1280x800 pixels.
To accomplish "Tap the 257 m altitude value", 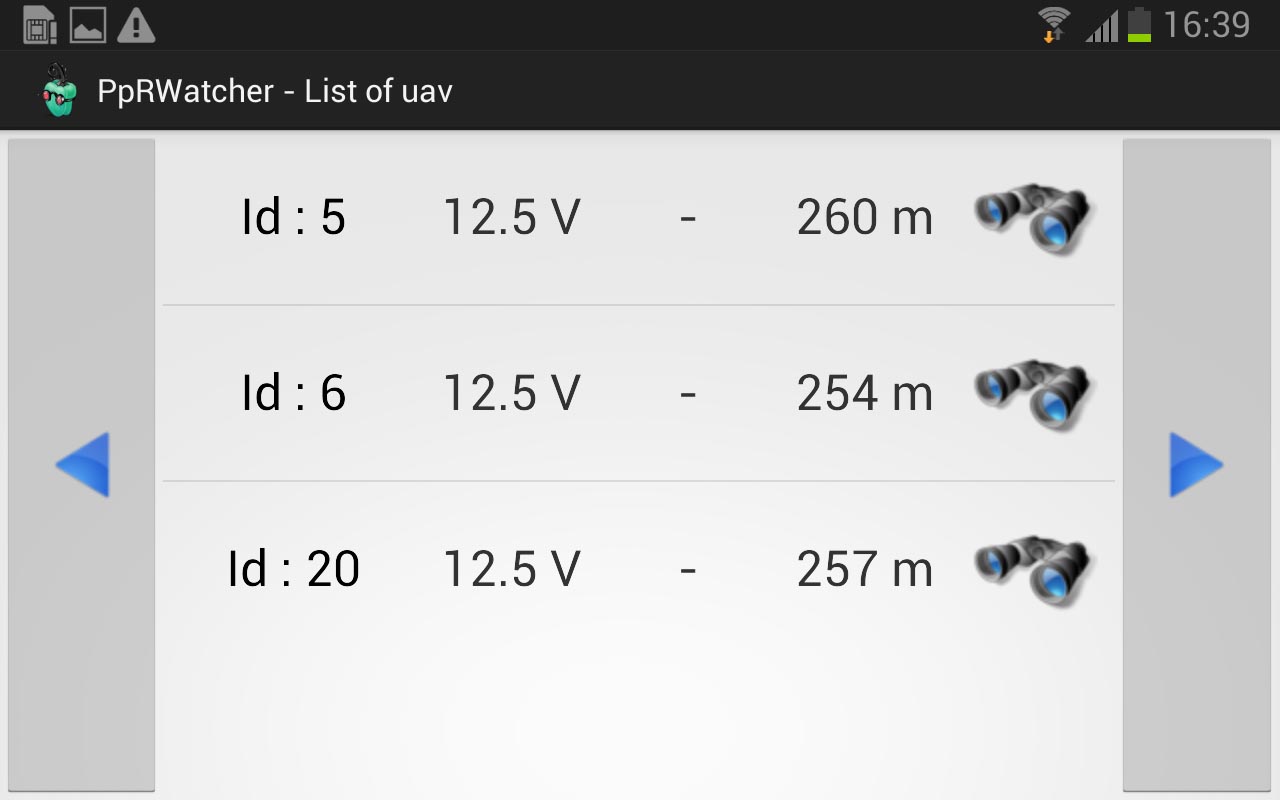I will (865, 569).
